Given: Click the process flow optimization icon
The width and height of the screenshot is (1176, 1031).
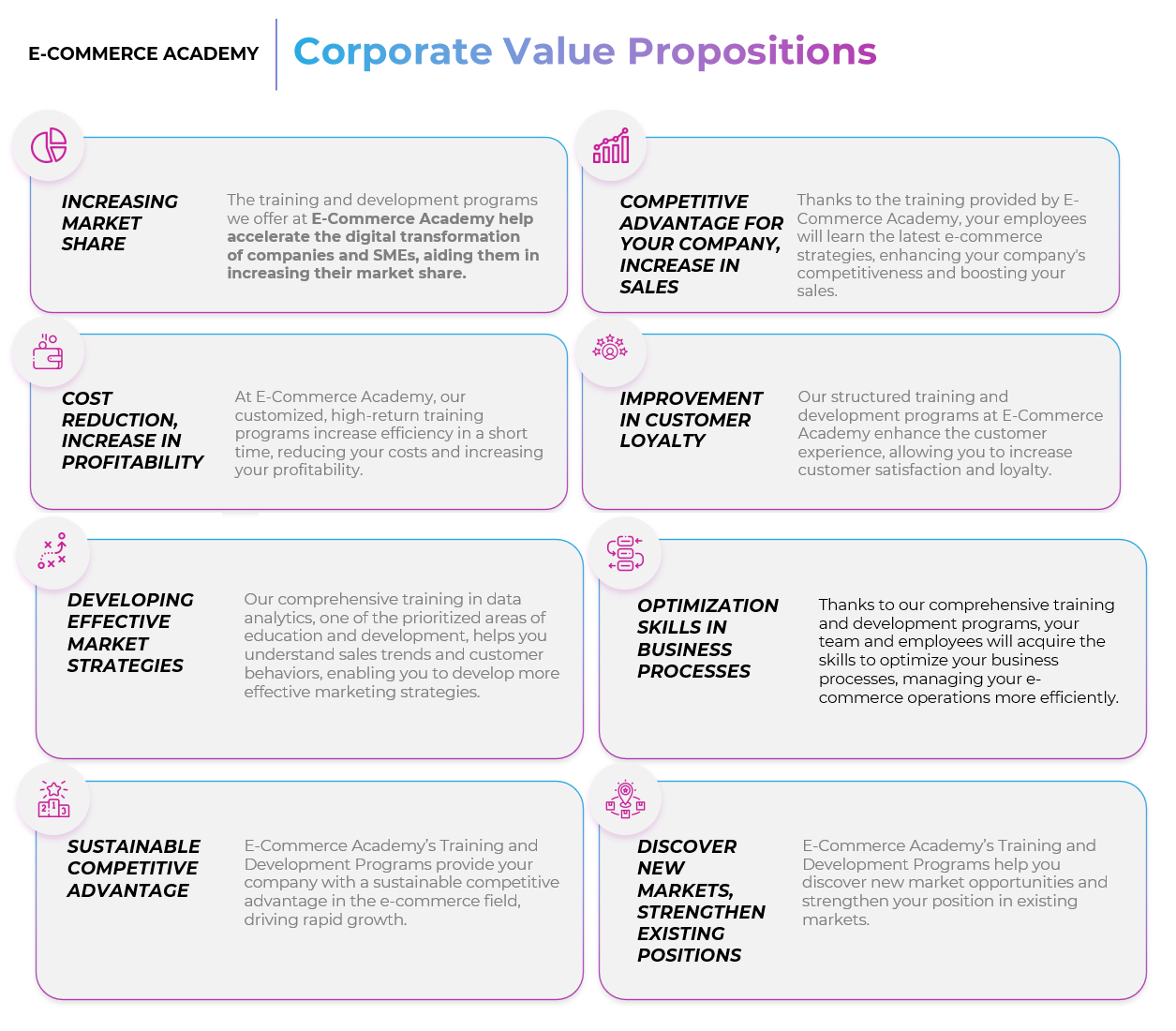Looking at the screenshot, I should (x=625, y=553).
